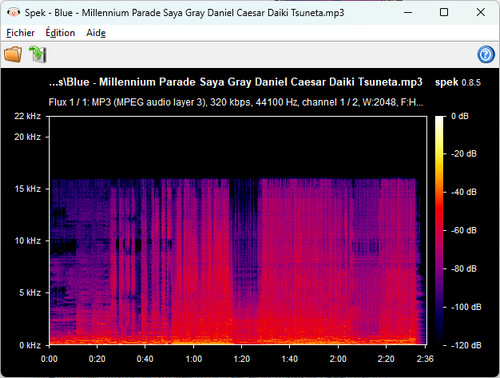This screenshot has height=378, width=500.
Task: Click the 2:00 time label
Action: click(x=338, y=359)
